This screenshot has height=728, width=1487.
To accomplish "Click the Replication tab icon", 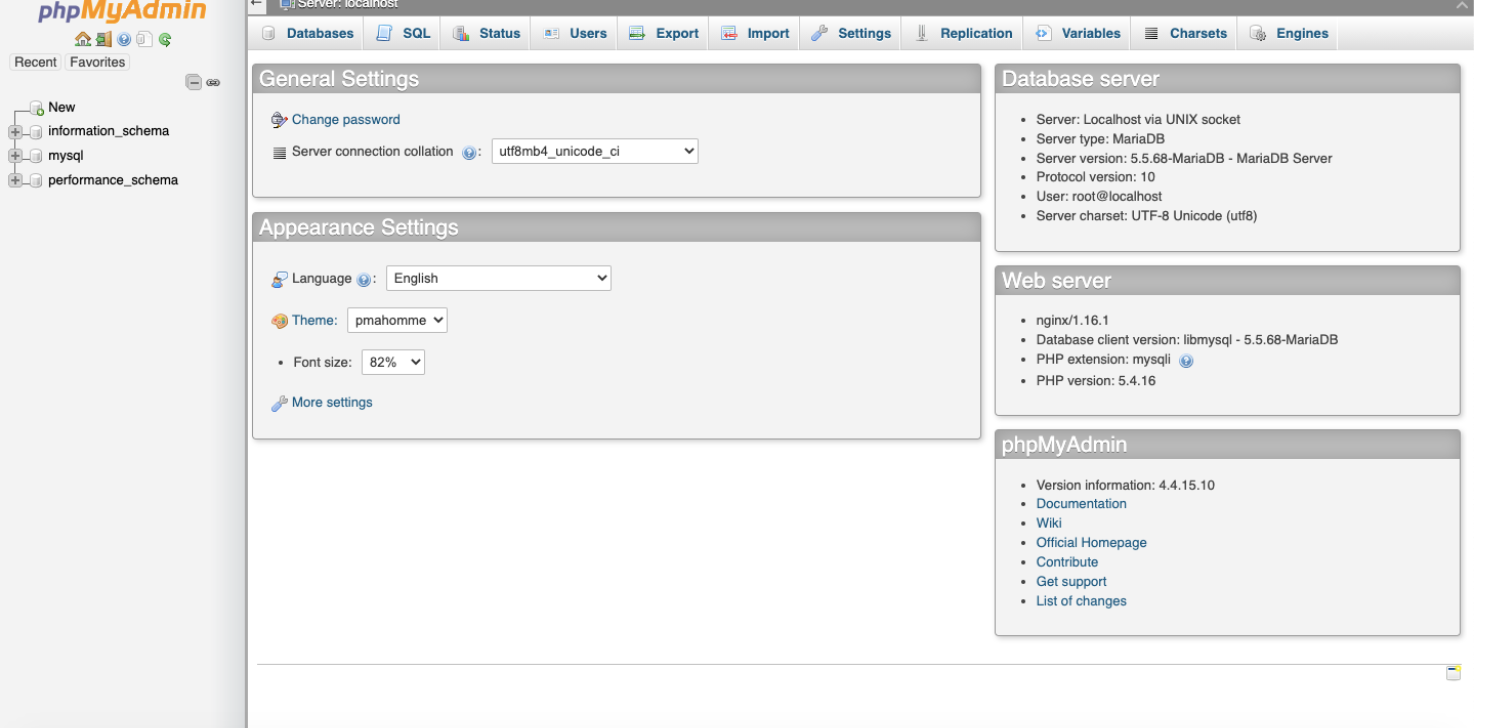I will pos(922,33).
